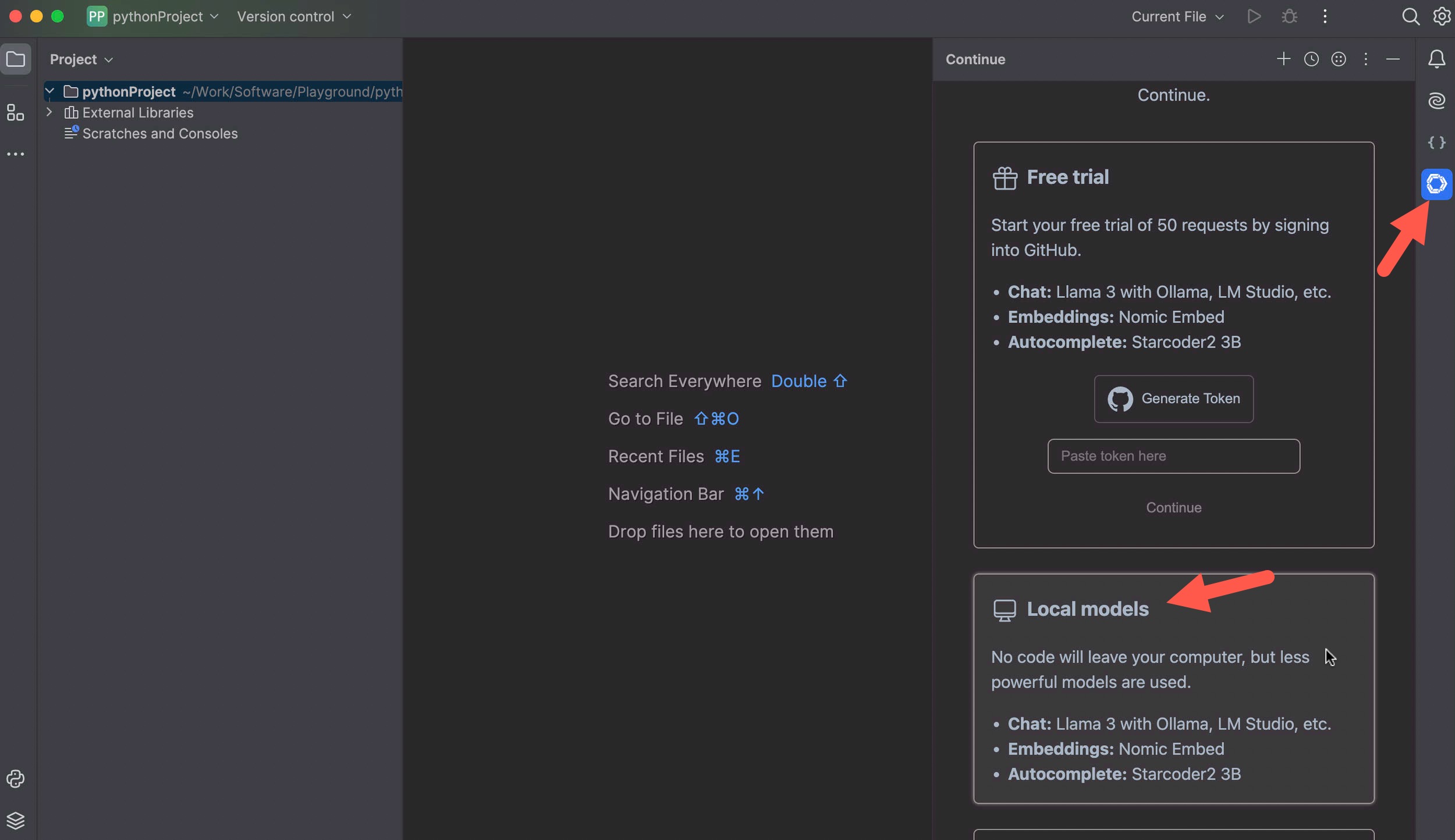Open the main toolbar More Actions menu
1455x840 pixels.
[1325, 16]
